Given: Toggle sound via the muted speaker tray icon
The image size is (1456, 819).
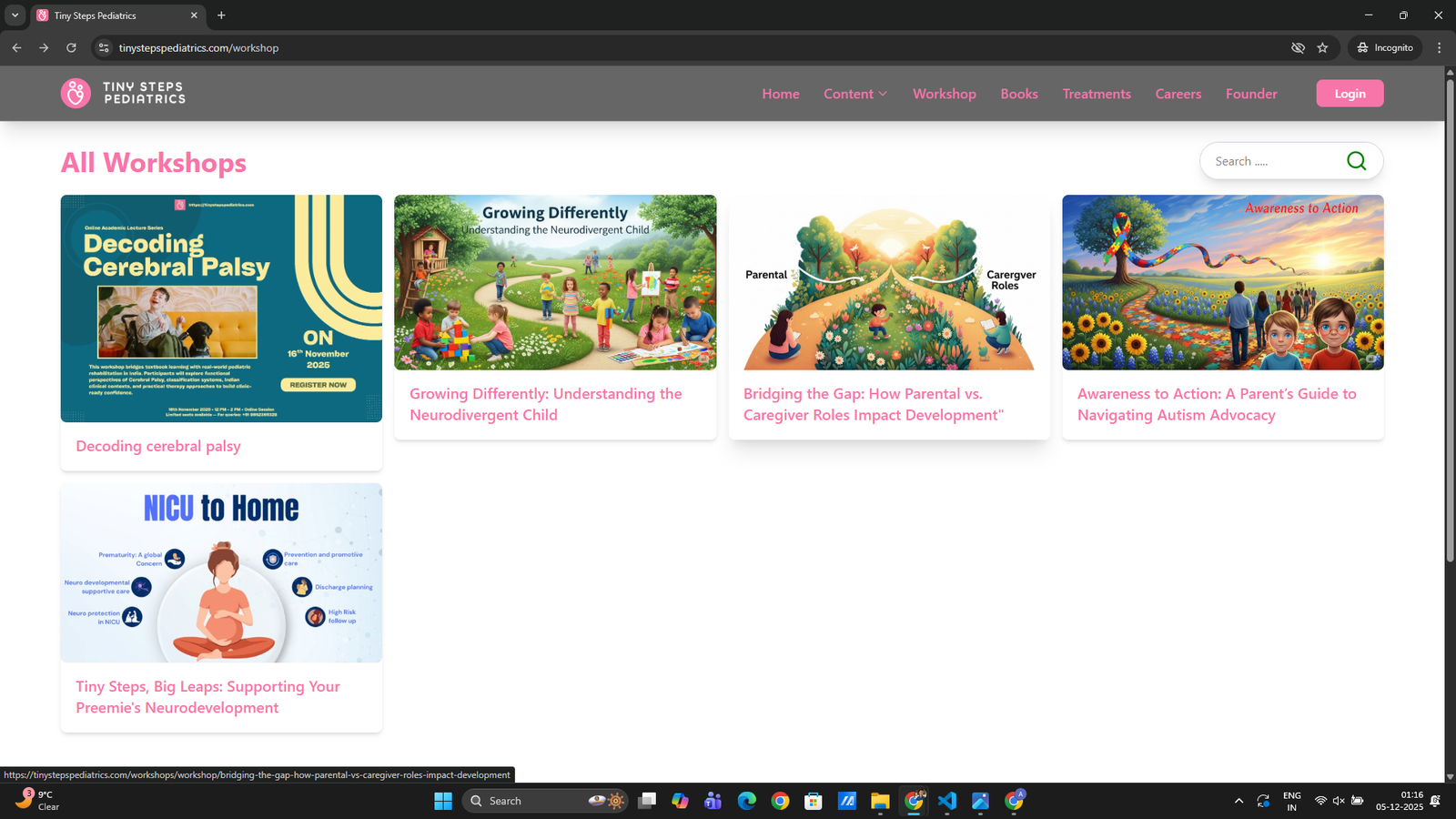Looking at the screenshot, I should 1339,801.
